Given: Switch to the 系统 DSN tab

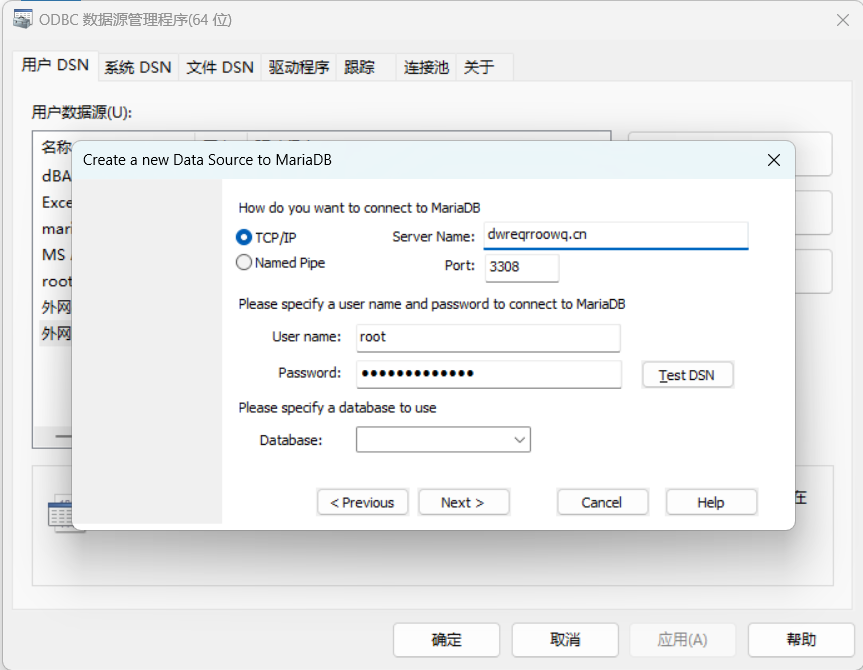Looking at the screenshot, I should (x=138, y=67).
